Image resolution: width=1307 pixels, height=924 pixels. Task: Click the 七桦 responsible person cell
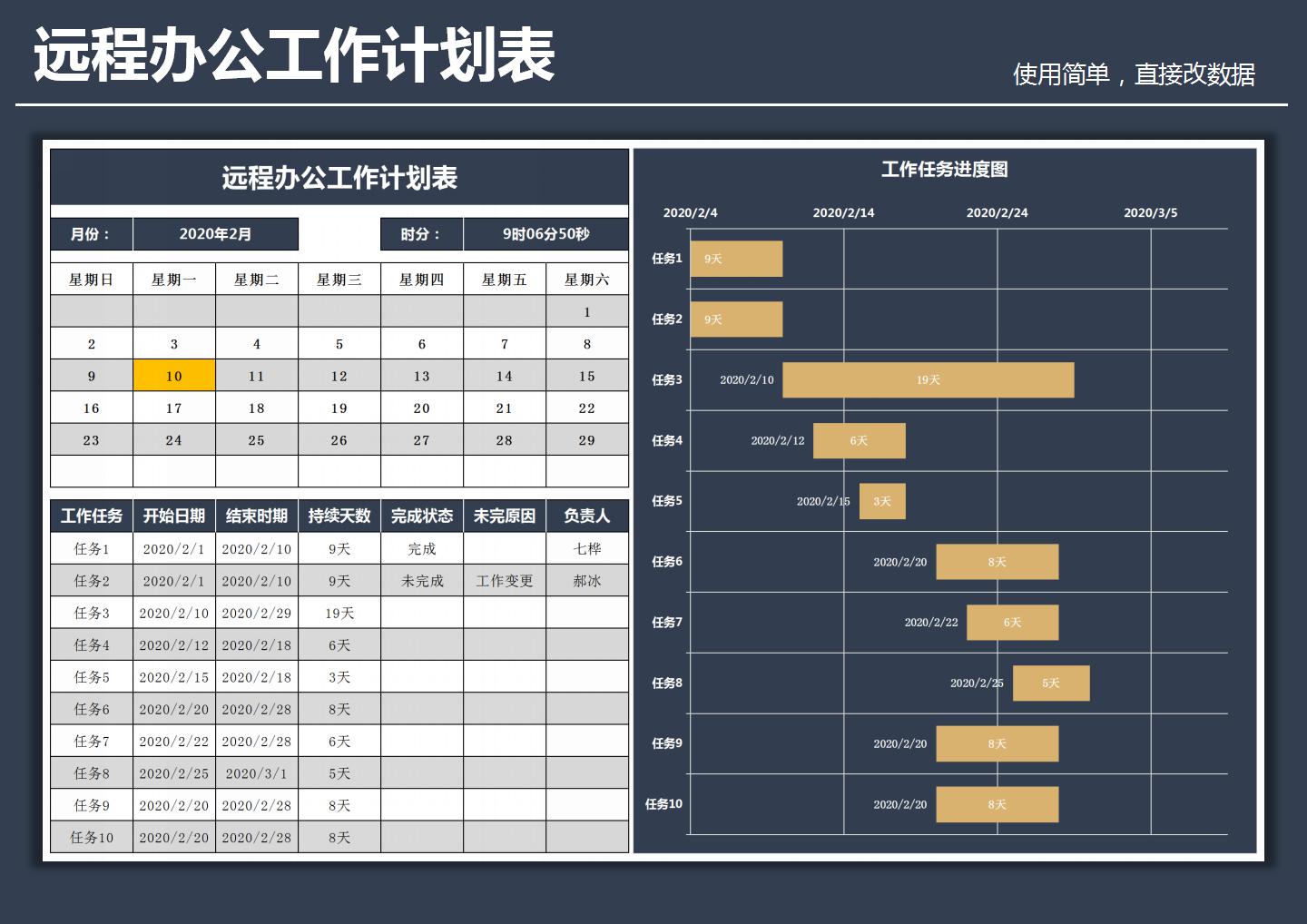[586, 548]
